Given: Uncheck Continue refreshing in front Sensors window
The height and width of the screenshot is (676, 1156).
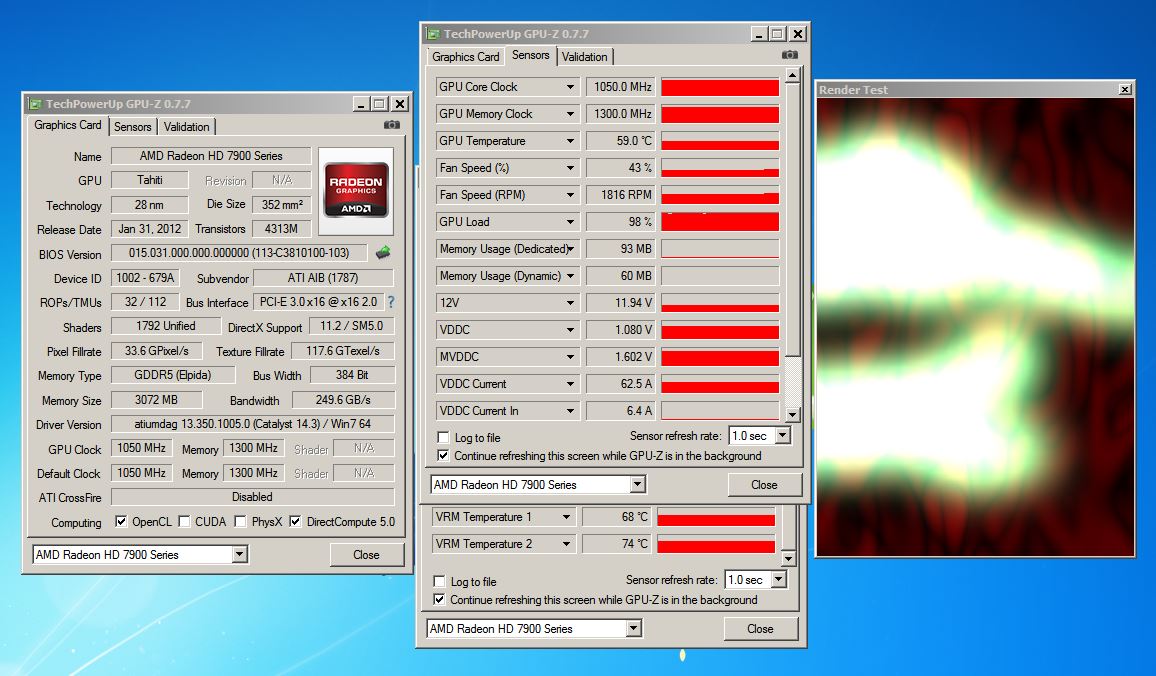Looking at the screenshot, I should [443, 456].
